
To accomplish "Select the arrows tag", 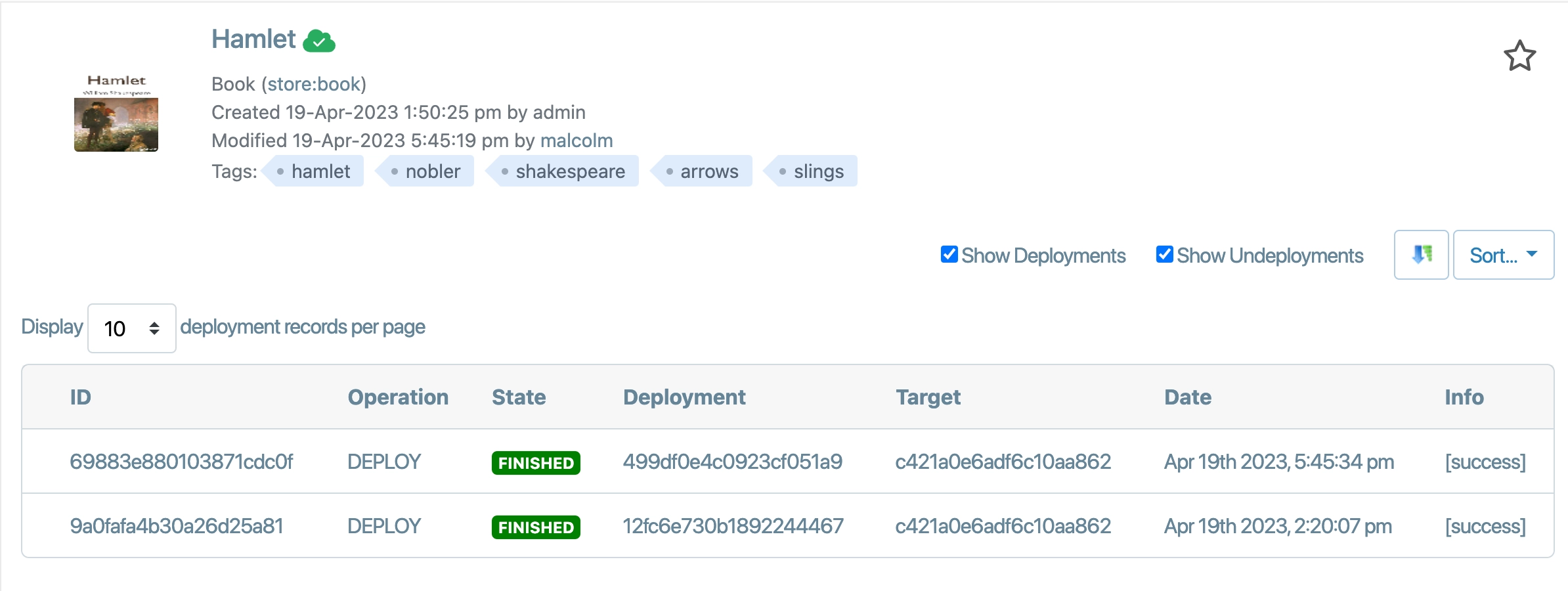I will (x=708, y=171).
